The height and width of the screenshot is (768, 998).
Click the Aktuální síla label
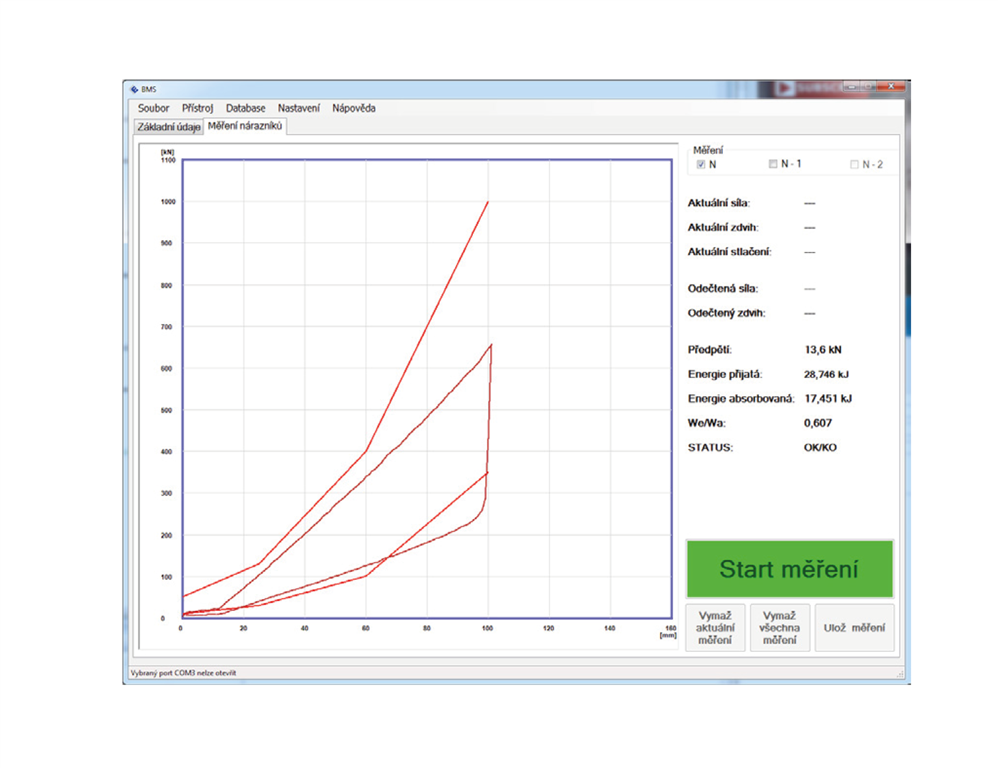tap(719, 204)
